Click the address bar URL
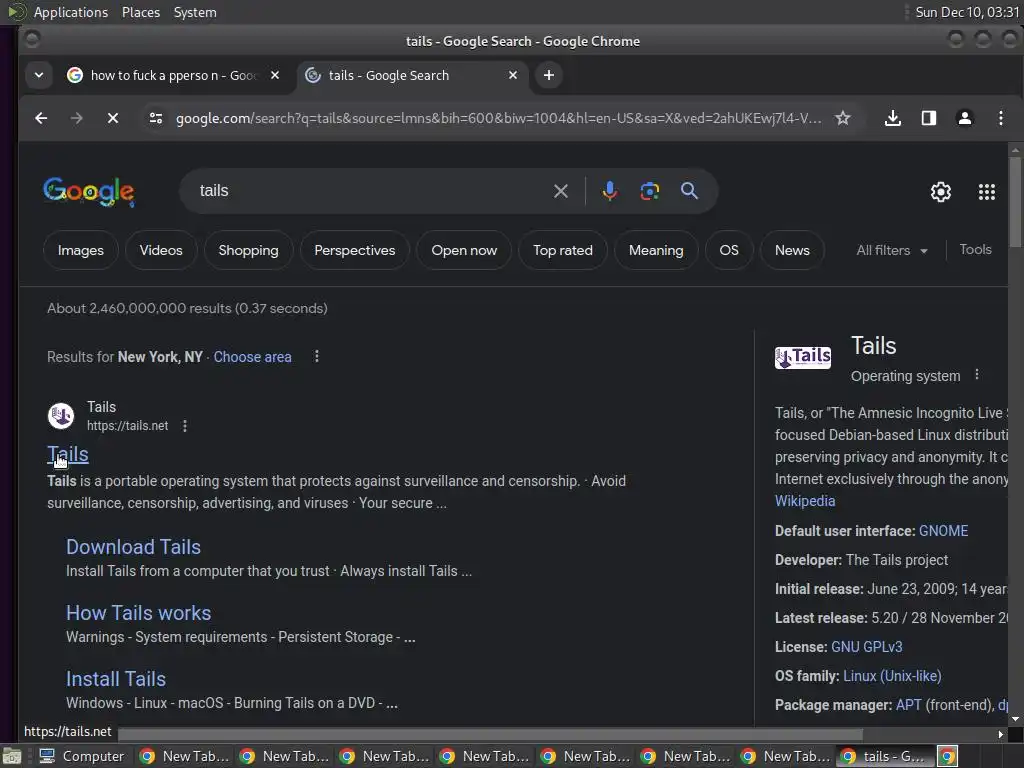 pyautogui.click(x=498, y=118)
